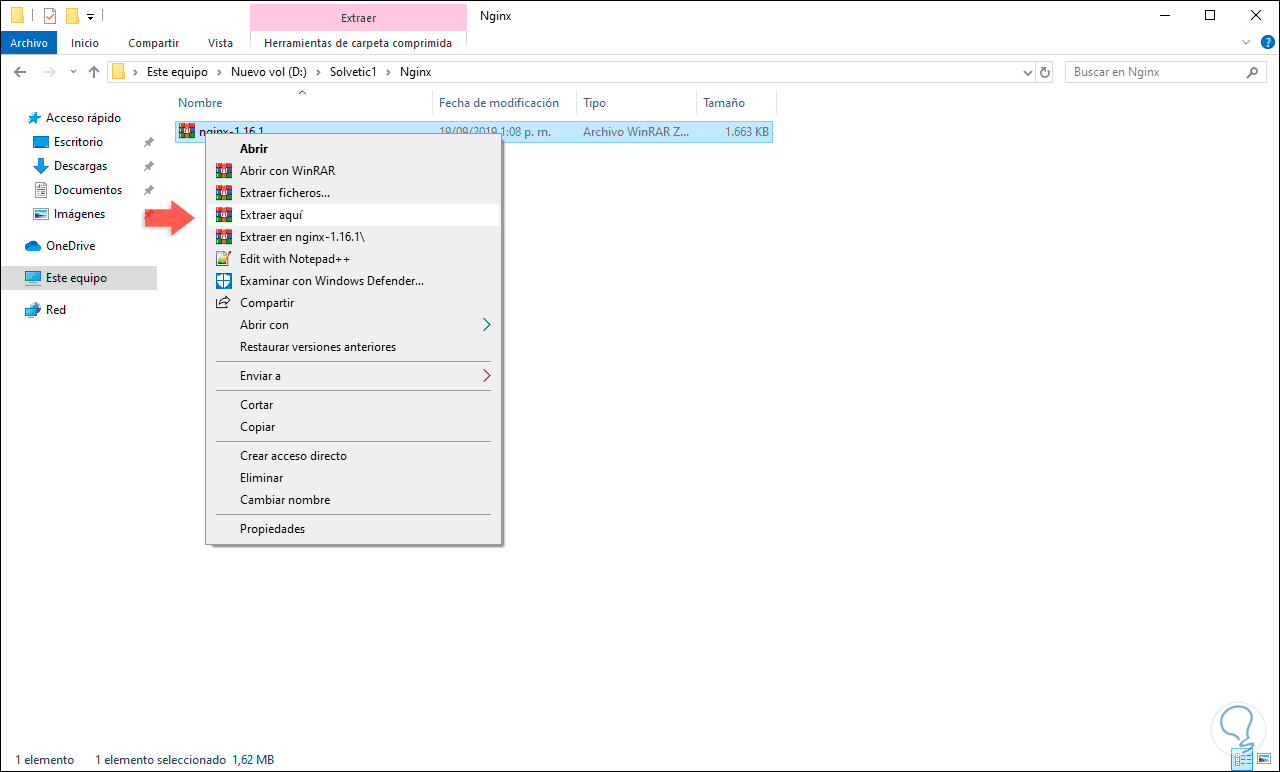Click the Forward navigation arrow
The width and height of the screenshot is (1280, 772).
[x=48, y=72]
